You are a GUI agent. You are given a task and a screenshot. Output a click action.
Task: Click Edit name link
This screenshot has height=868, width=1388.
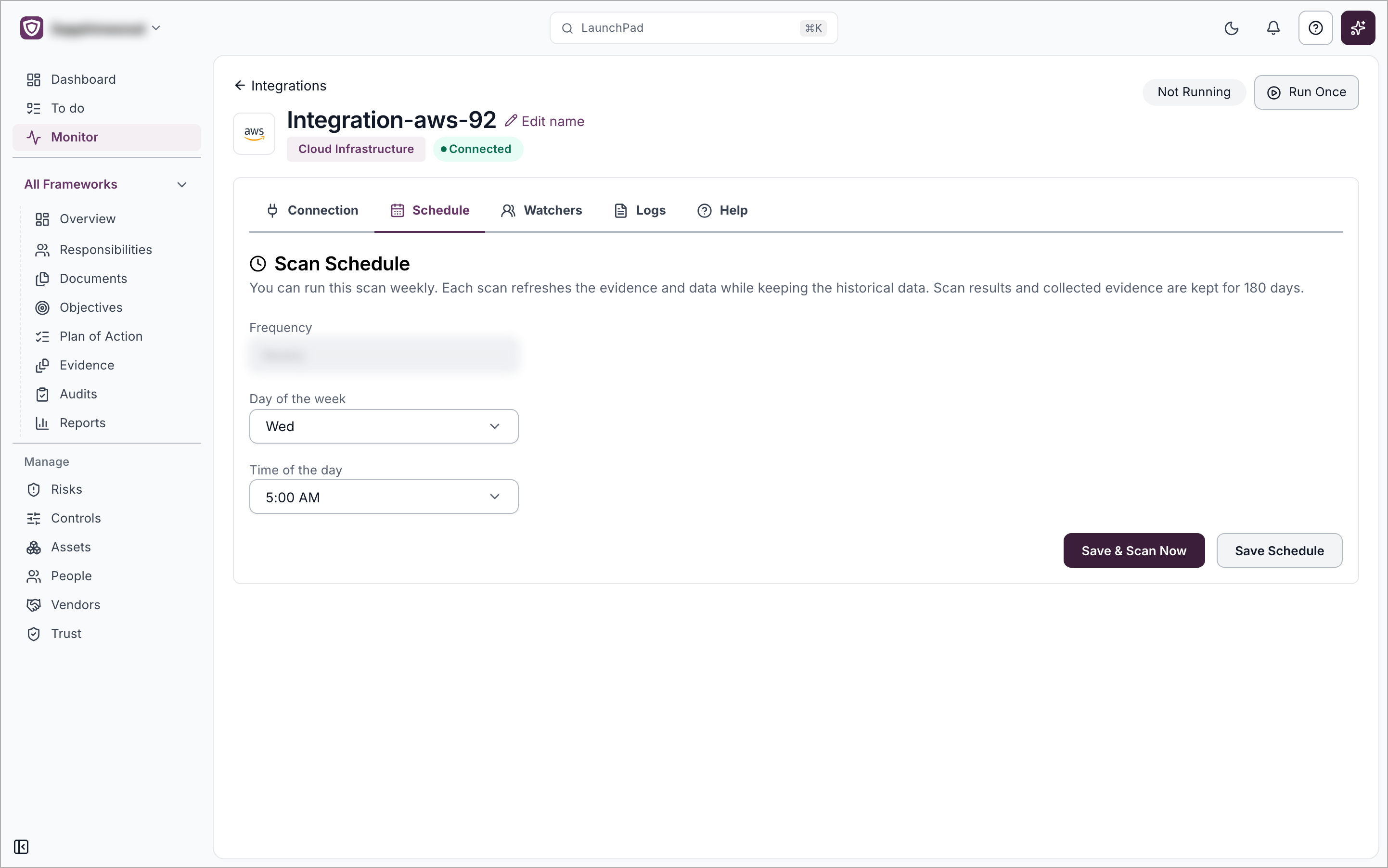pos(544,121)
